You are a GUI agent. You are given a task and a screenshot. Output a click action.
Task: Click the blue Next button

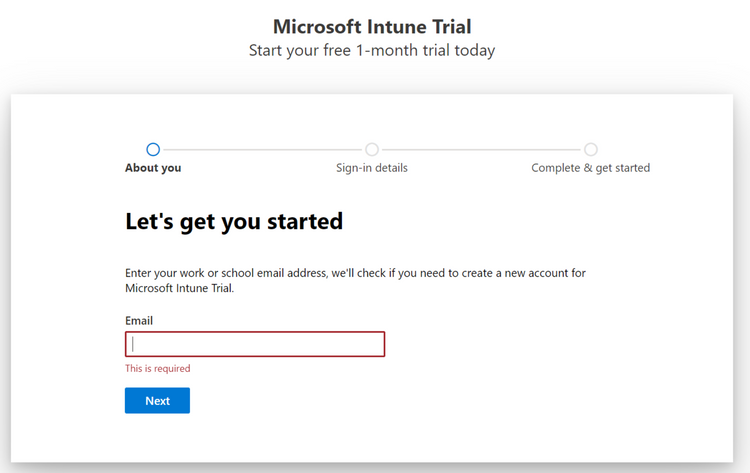pyautogui.click(x=157, y=400)
